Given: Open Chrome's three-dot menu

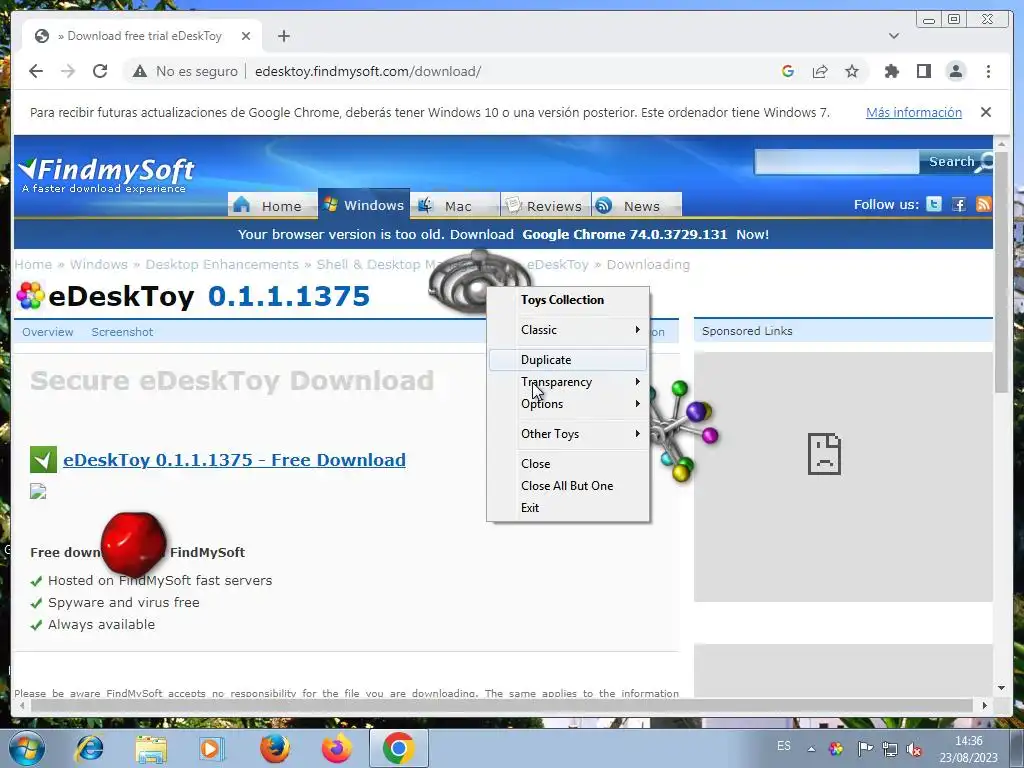Looking at the screenshot, I should [988, 71].
